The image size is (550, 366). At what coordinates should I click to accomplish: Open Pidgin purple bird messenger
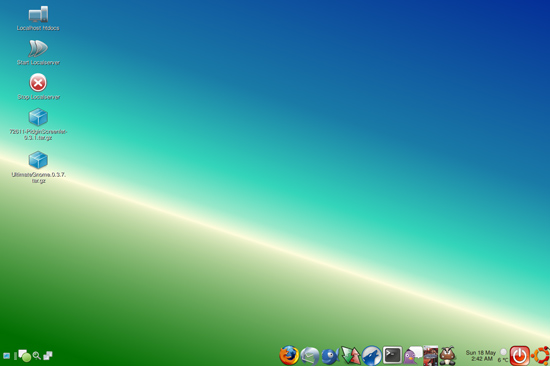point(412,355)
